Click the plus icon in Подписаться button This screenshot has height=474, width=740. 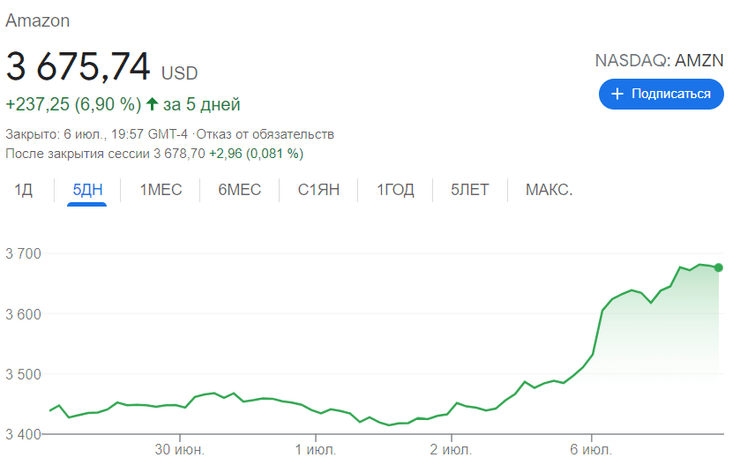(617, 94)
